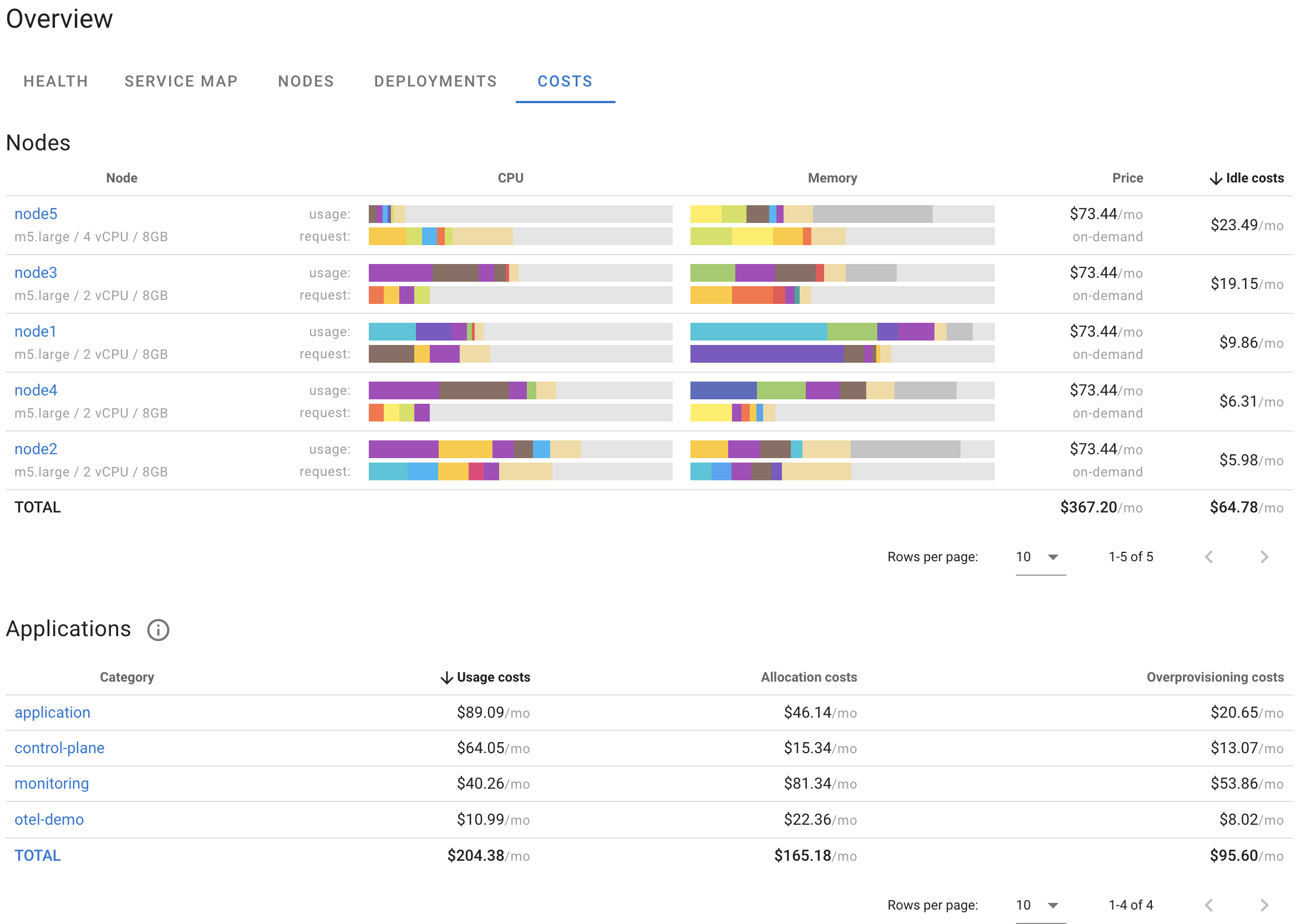1301x924 pixels.
Task: Click the Applications TOTAL link
Action: (38, 856)
